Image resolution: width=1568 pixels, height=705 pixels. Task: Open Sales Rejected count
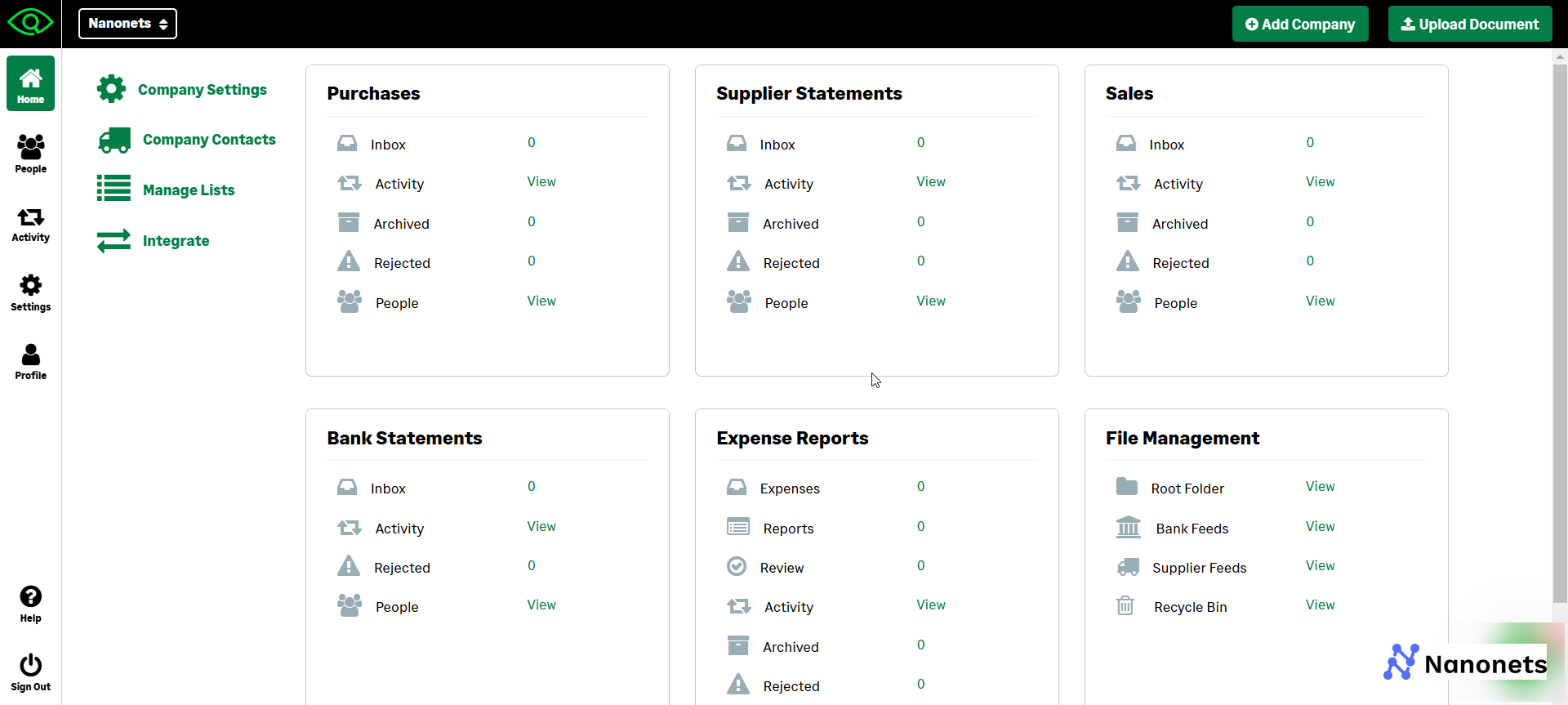1311,261
